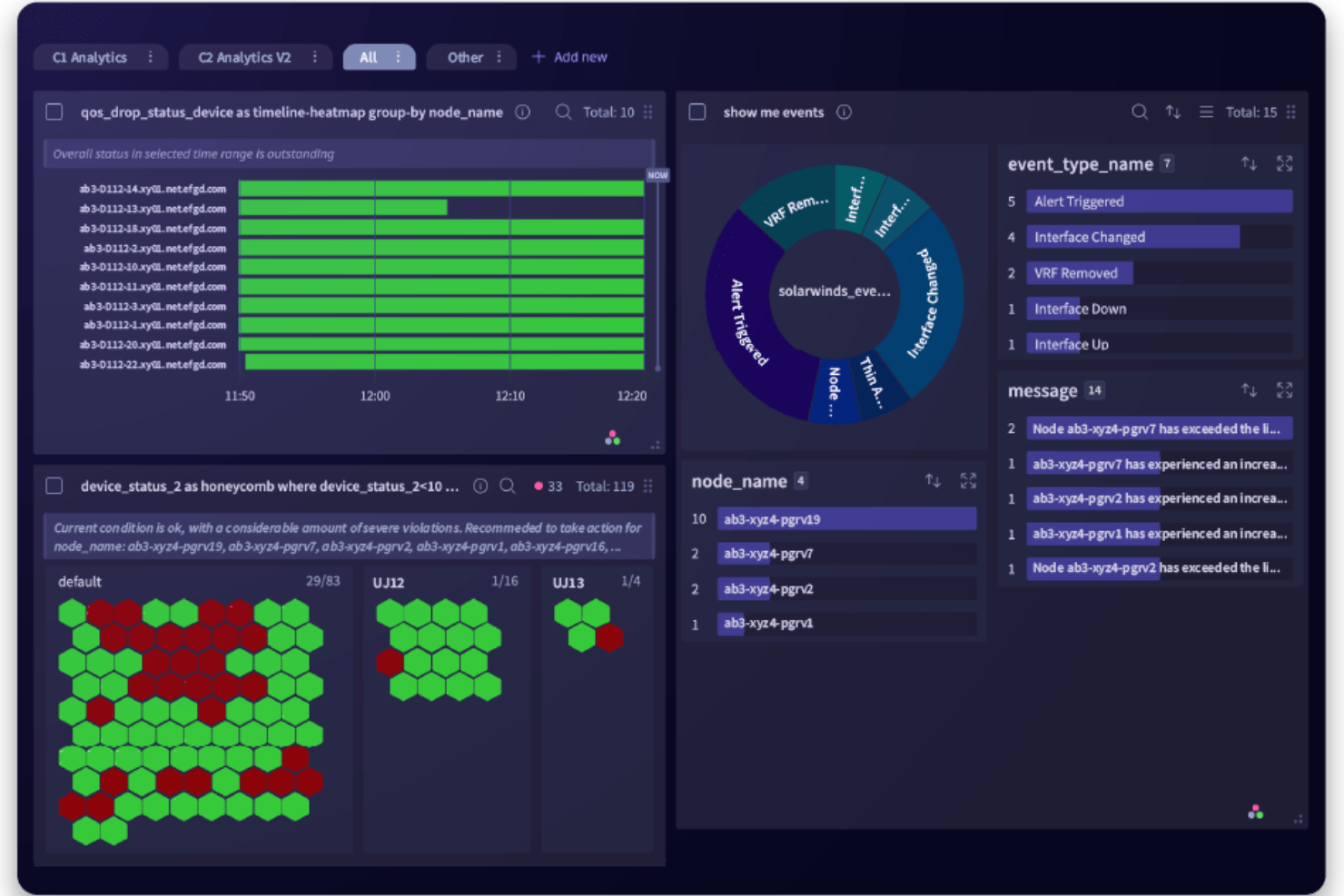1344x896 pixels.
Task: Click the pink 33 violations indicator
Action: (x=548, y=486)
